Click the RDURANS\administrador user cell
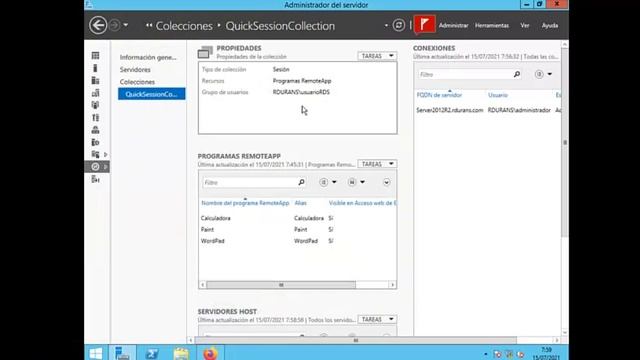Viewport: 640px width, 360px height. coord(519,110)
